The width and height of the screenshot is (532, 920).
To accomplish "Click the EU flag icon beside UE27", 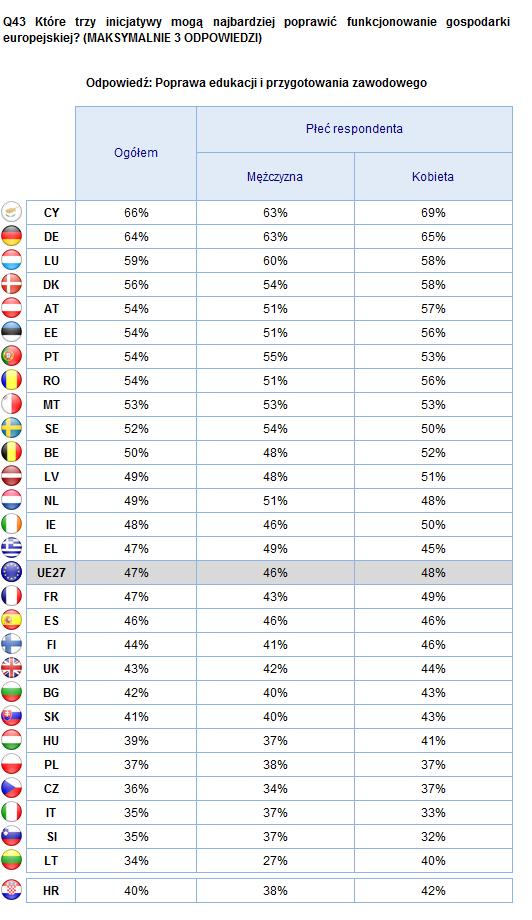I will [11, 572].
